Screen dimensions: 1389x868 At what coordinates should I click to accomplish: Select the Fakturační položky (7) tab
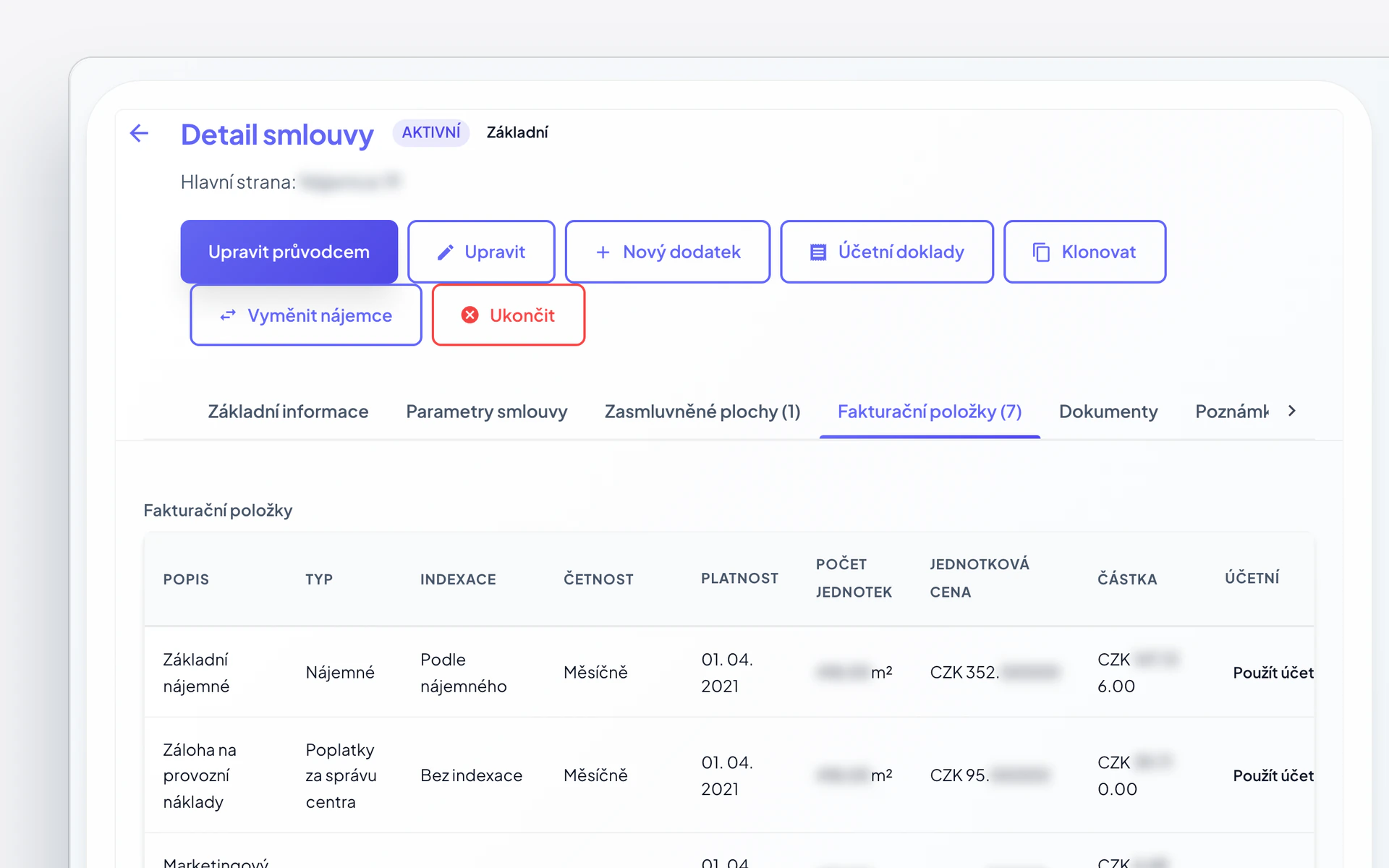tap(930, 412)
